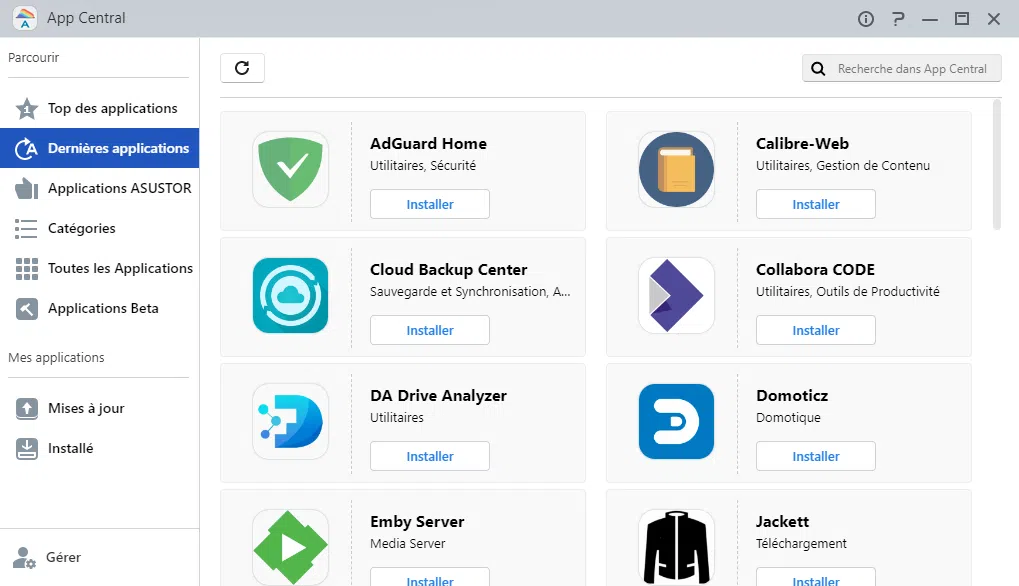
Task: Open Top des applications in sidebar
Action: tap(112, 108)
